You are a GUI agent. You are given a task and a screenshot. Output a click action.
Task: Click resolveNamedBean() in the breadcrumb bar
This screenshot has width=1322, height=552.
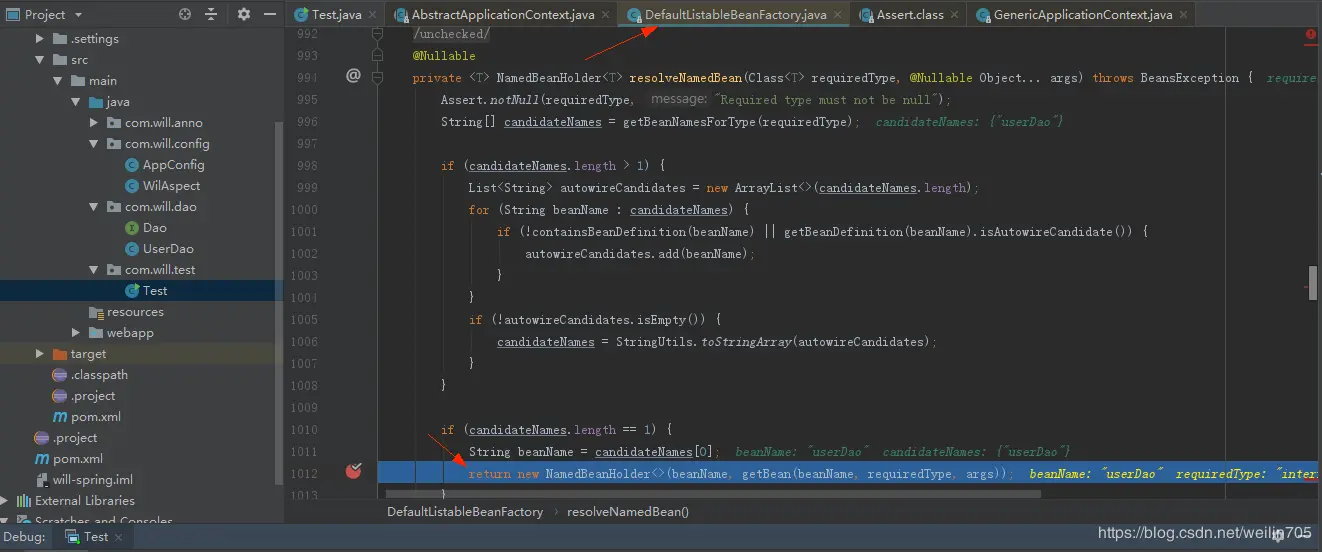627,511
